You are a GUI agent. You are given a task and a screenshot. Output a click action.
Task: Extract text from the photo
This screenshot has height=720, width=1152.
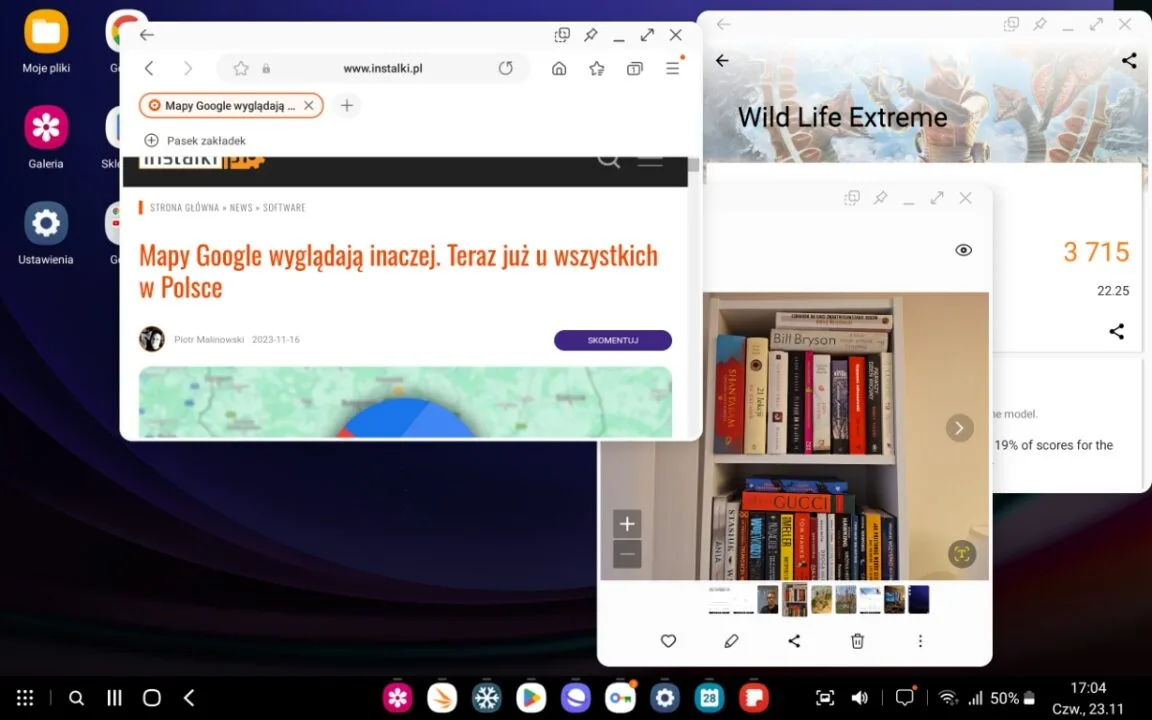click(961, 554)
